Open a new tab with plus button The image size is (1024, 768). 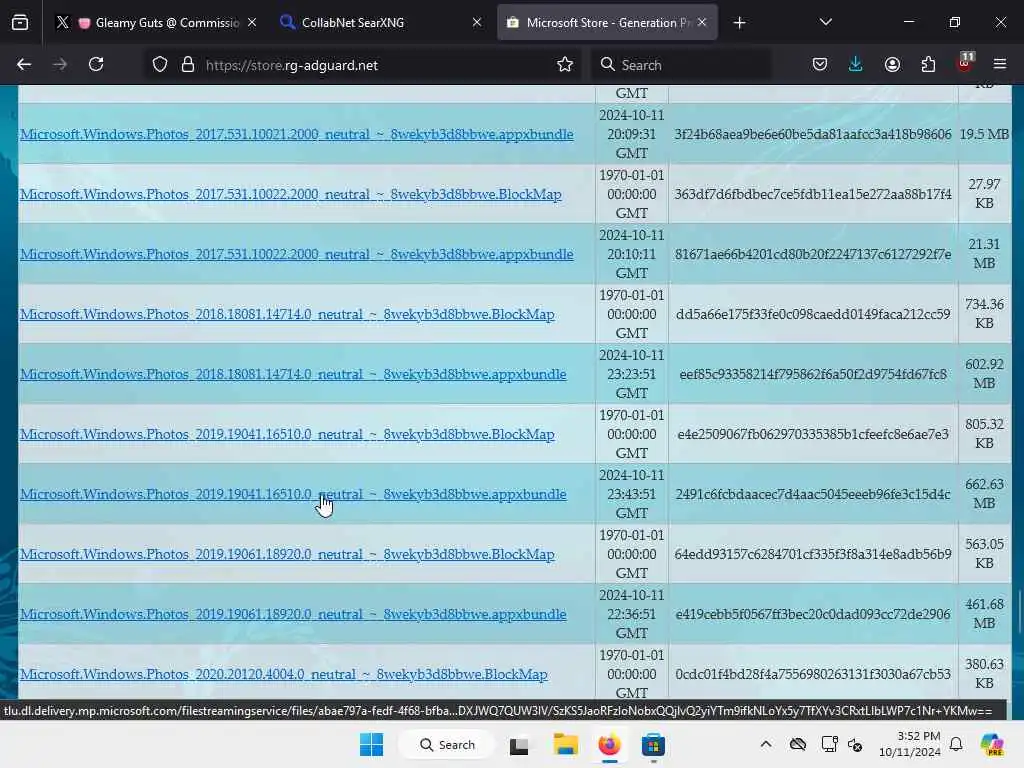click(x=739, y=23)
